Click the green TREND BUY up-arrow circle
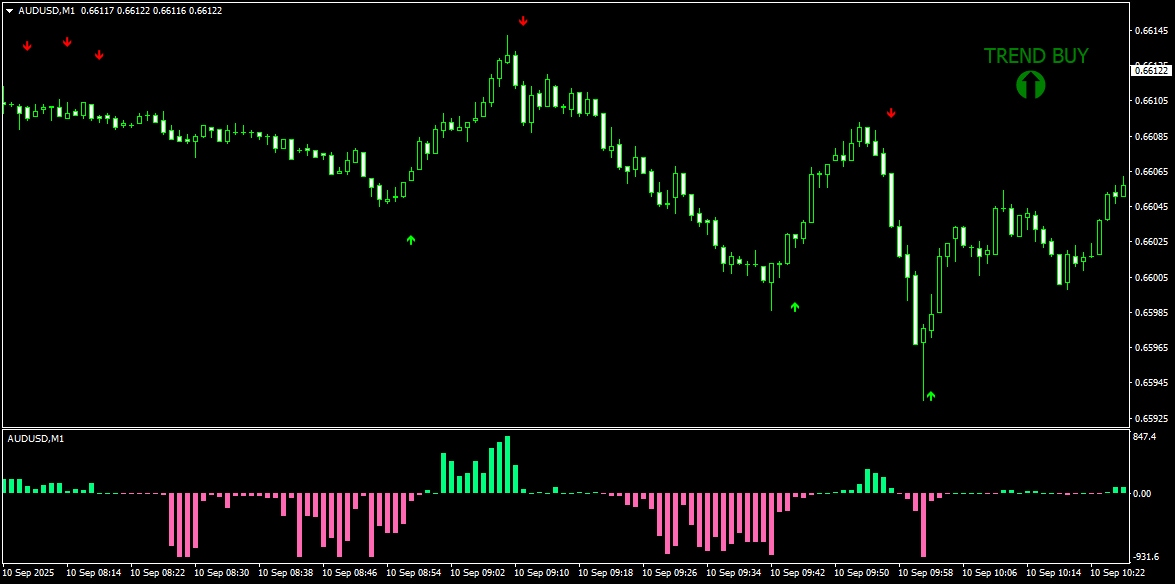The image size is (1175, 584). point(1030,85)
